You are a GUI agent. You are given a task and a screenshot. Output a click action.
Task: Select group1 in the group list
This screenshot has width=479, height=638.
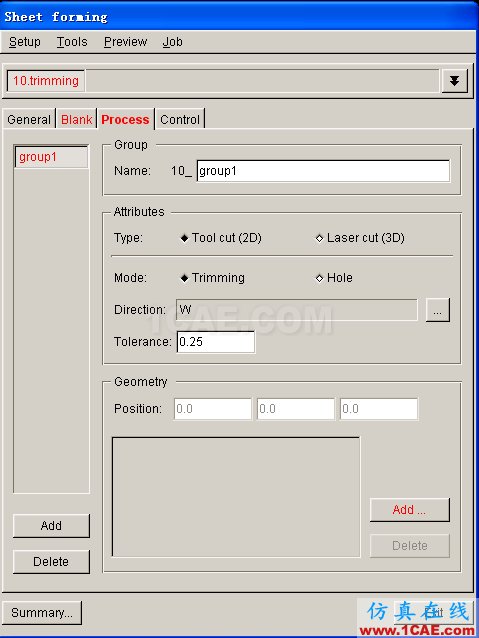[x=51, y=157]
